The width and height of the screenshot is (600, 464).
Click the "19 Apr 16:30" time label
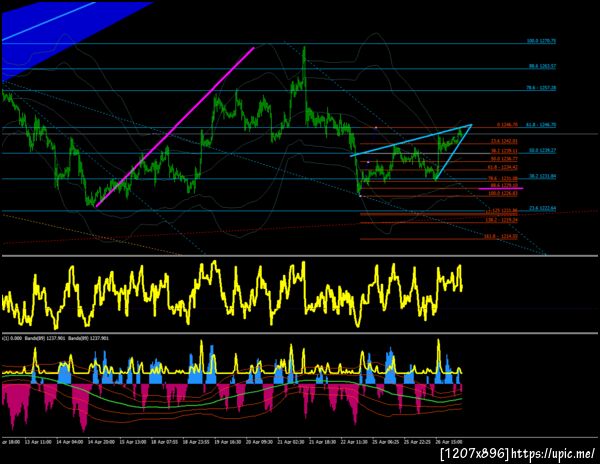click(x=228, y=442)
